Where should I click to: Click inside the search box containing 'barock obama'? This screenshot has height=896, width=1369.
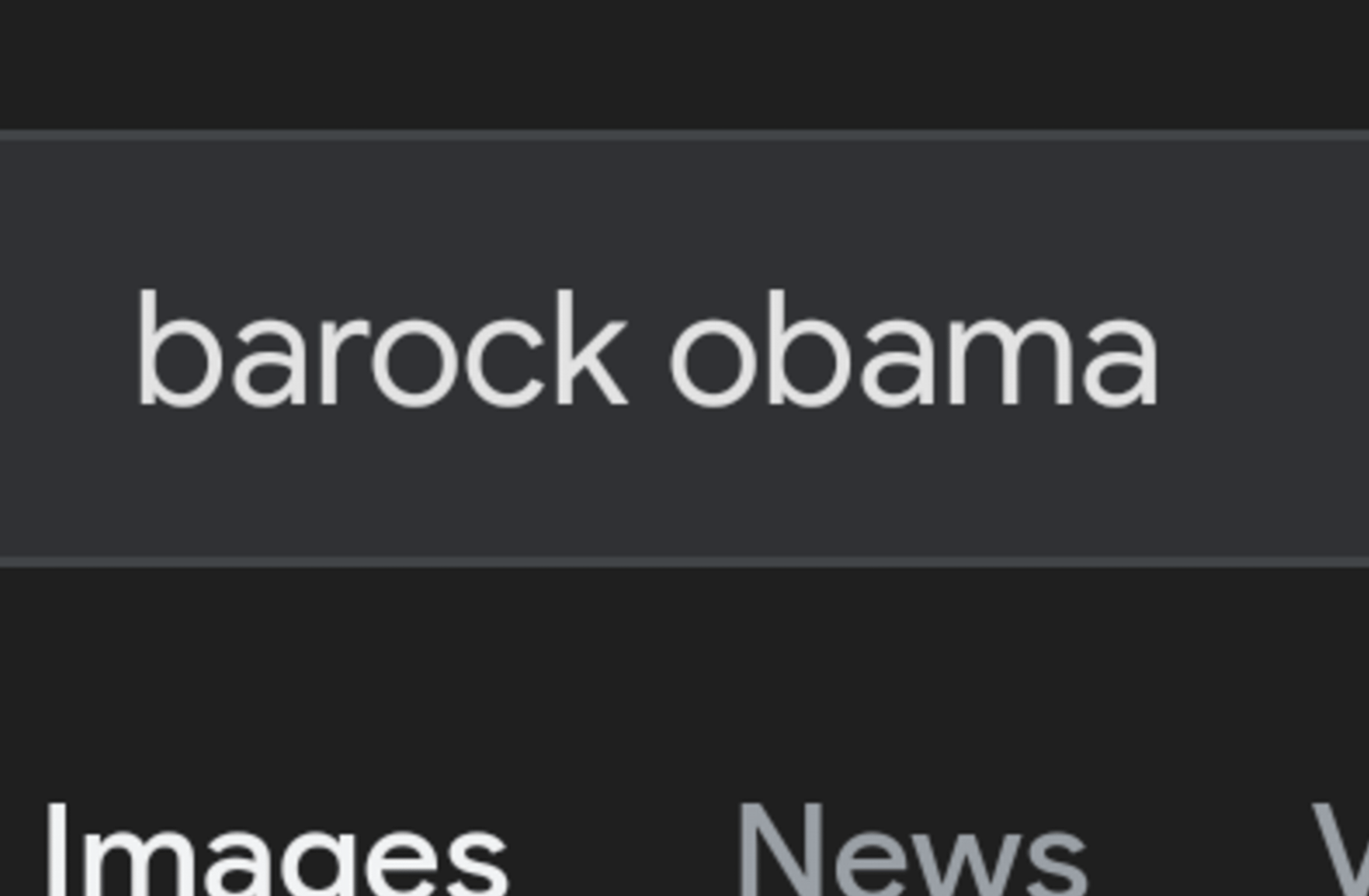pos(684,349)
